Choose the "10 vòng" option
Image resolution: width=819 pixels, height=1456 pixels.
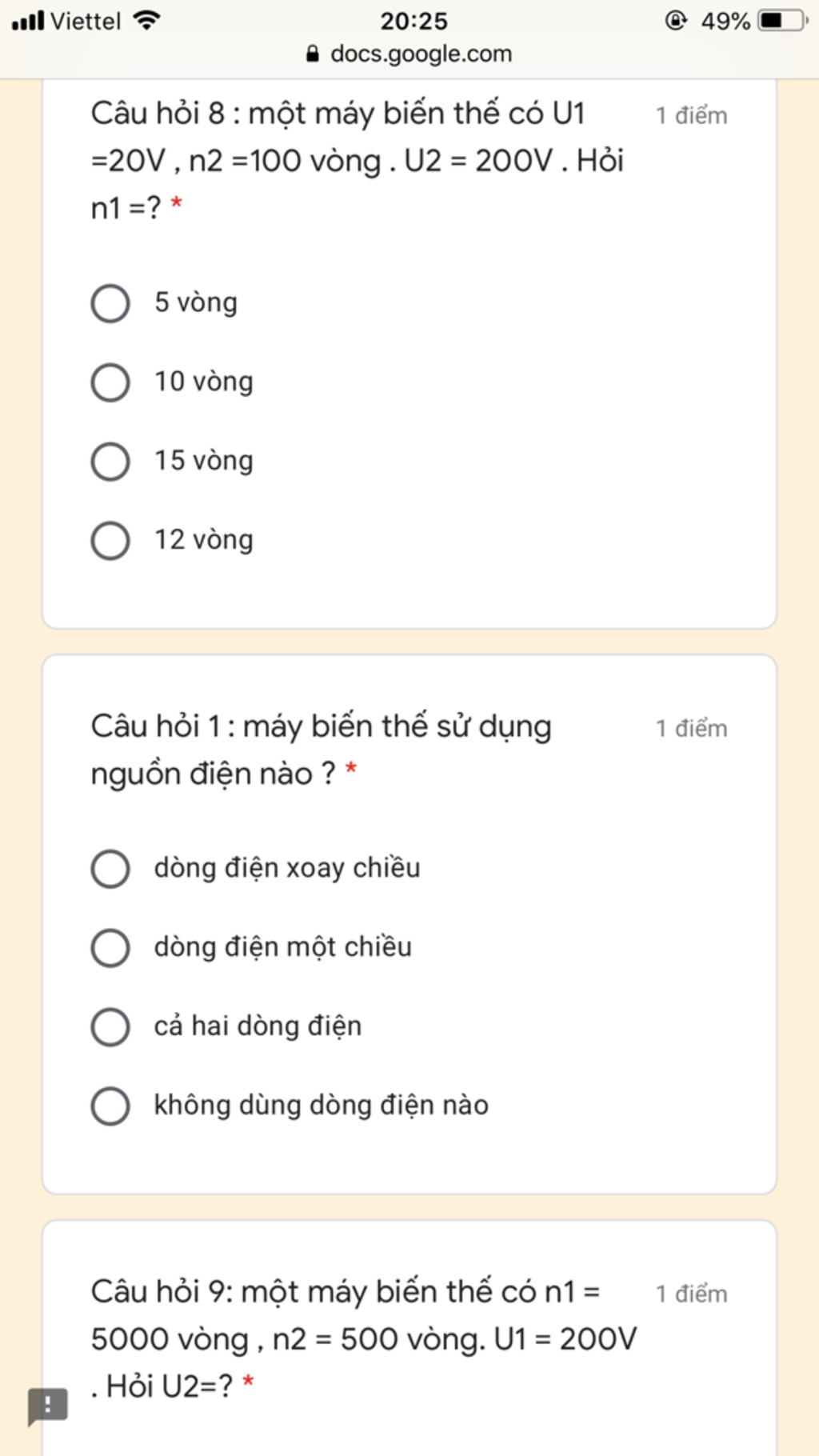110,382
